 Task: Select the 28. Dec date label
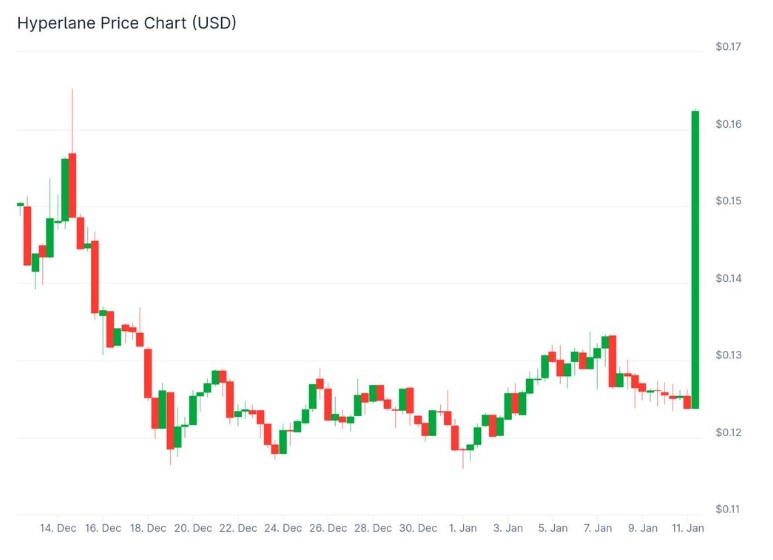373,528
